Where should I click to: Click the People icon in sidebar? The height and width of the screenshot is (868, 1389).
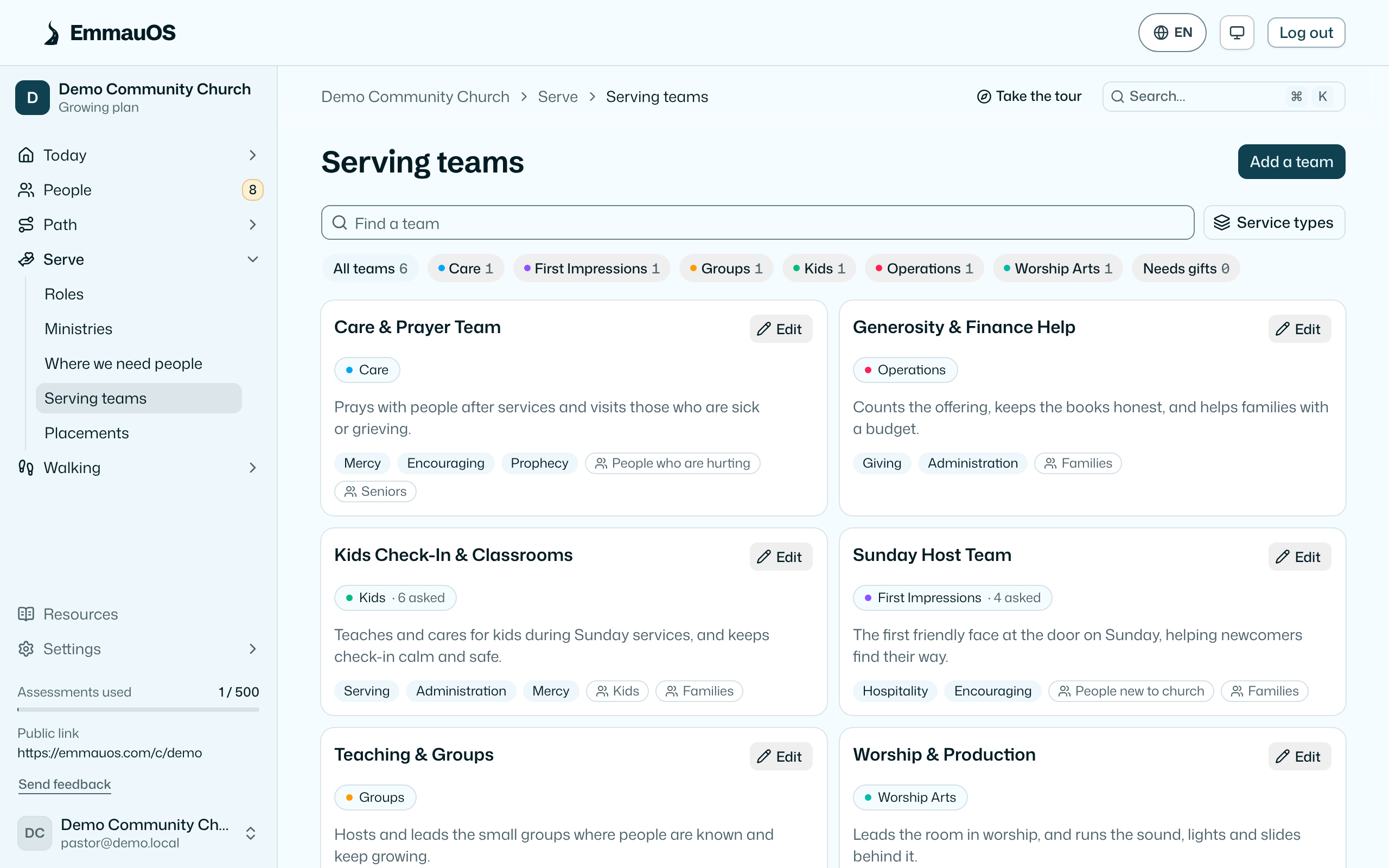[26, 190]
